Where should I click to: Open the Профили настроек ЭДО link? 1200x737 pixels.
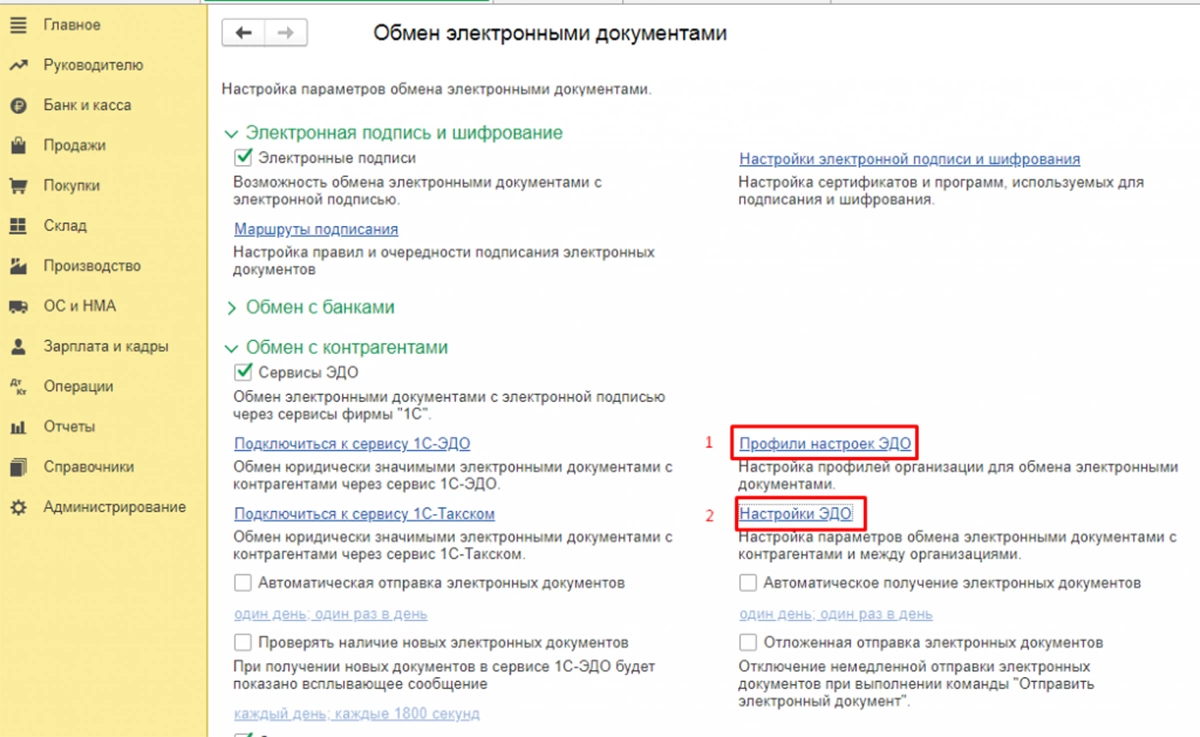[825, 443]
